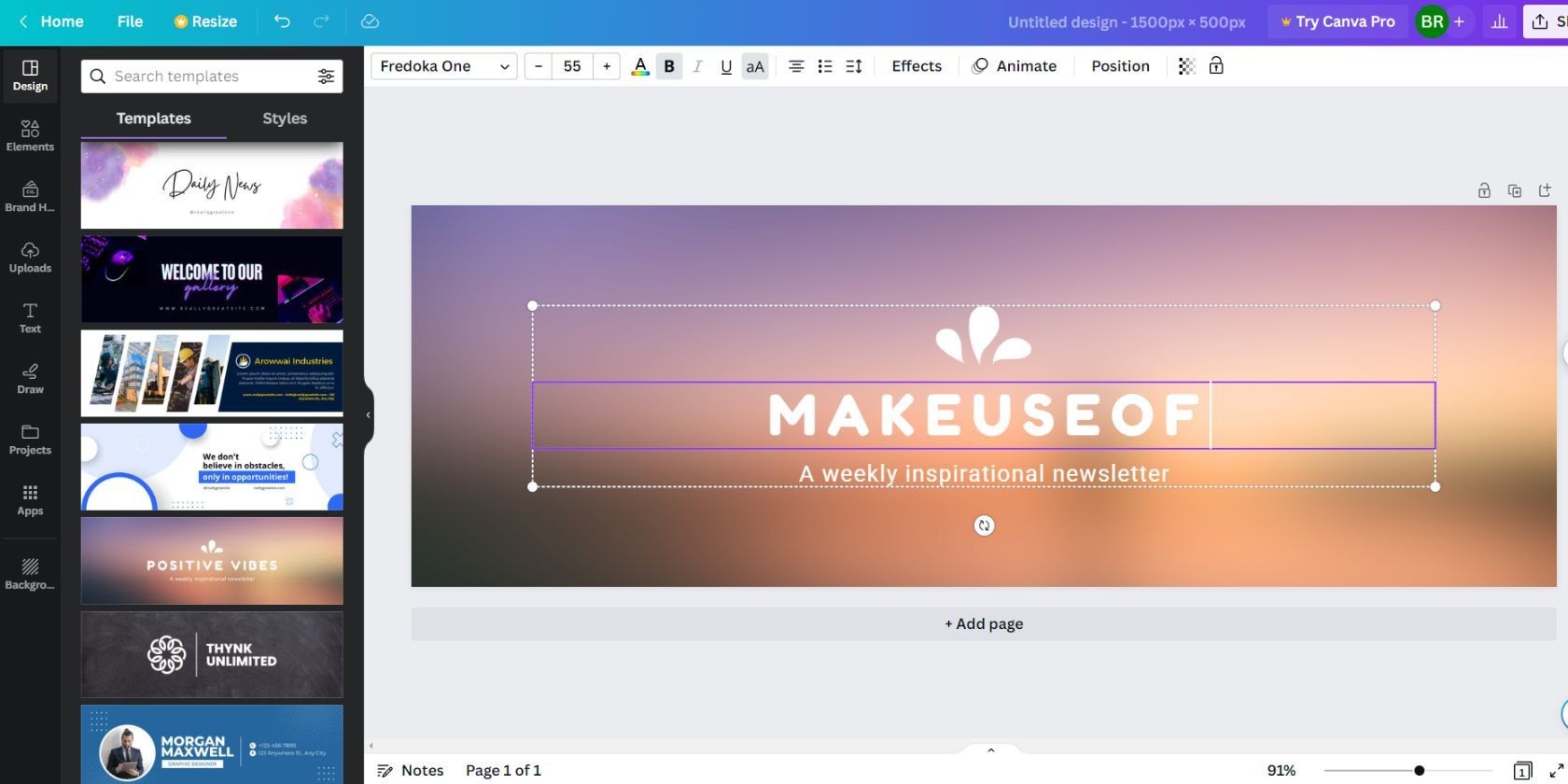Open the Resize menu
Screen dimensions: 1568x784
205,21
